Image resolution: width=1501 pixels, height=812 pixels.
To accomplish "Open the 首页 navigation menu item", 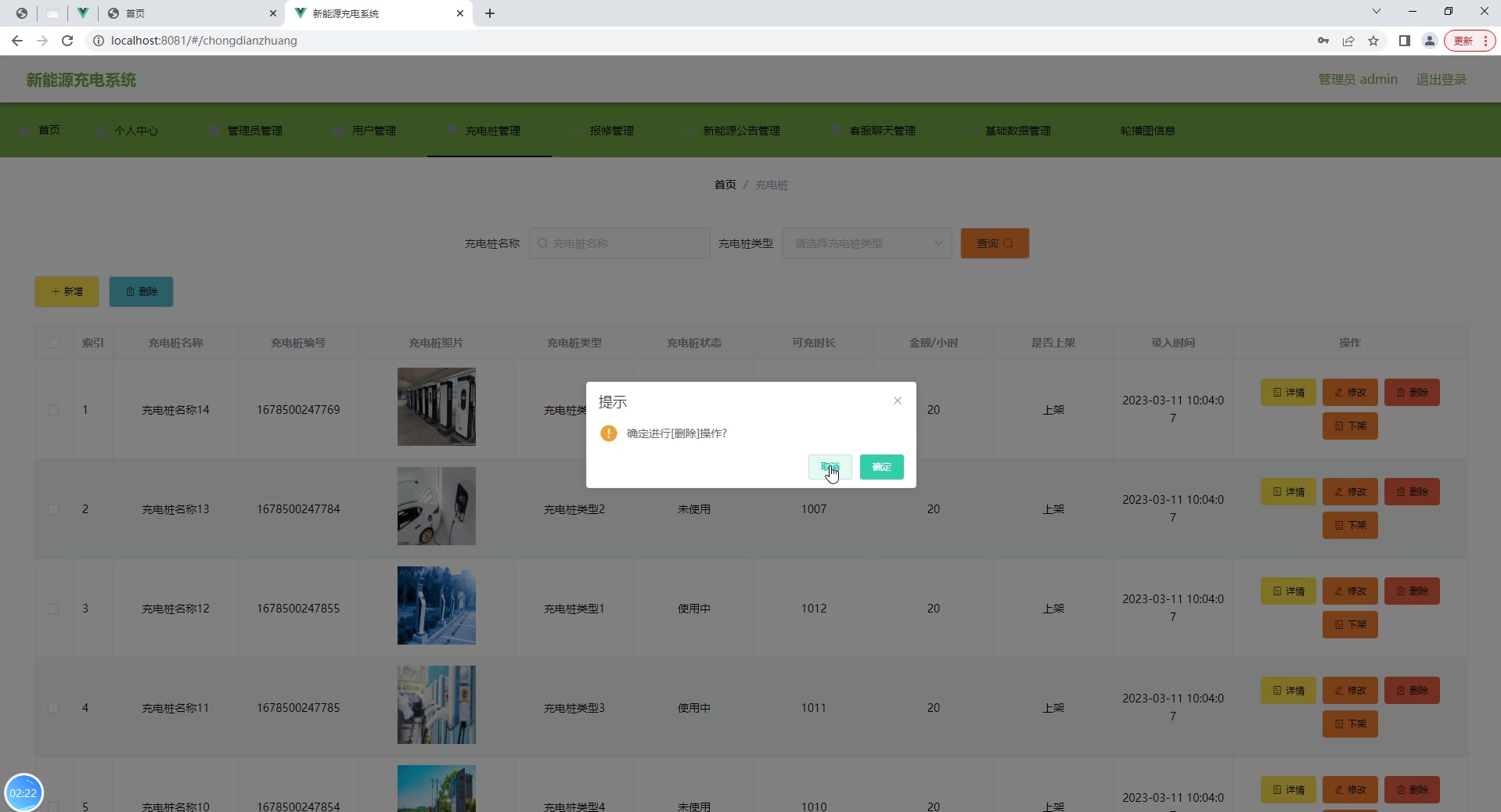I will [x=41, y=130].
